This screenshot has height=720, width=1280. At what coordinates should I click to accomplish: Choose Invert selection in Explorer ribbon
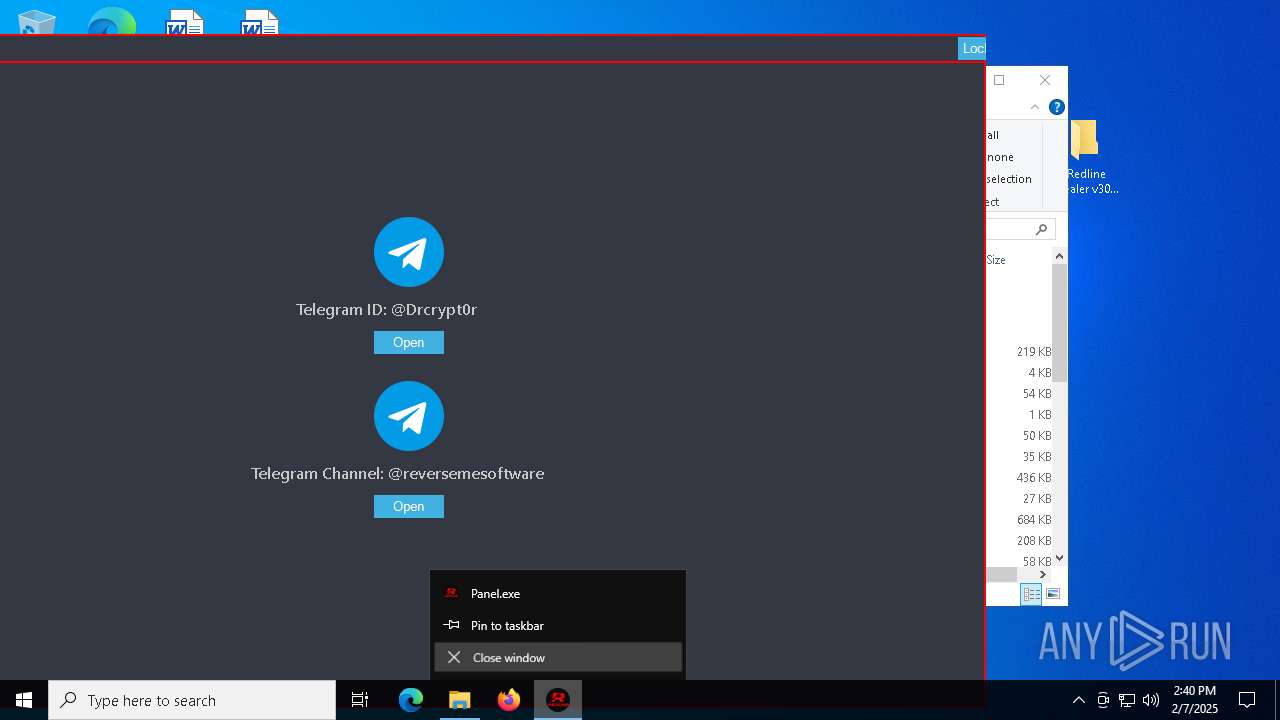[x=1008, y=179]
